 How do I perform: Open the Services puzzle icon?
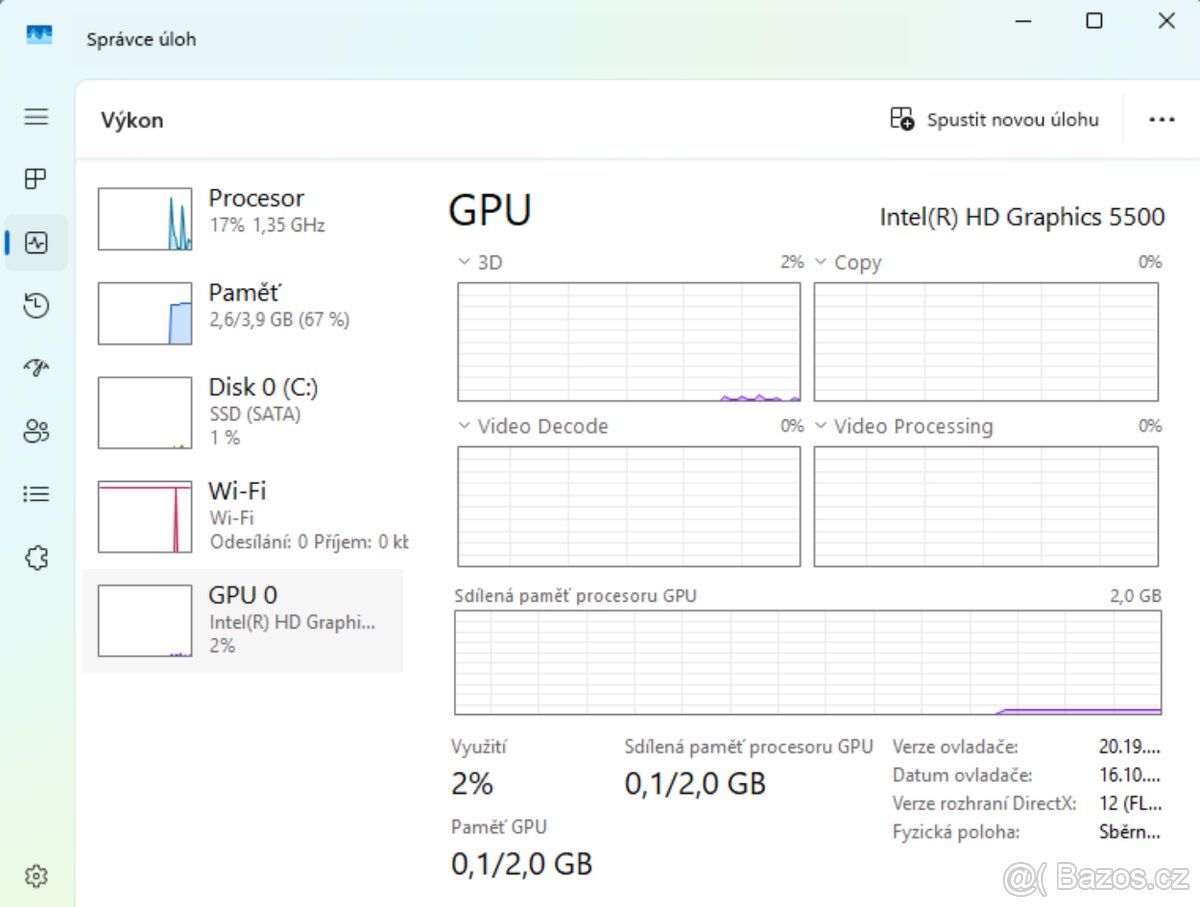pyautogui.click(x=36, y=557)
